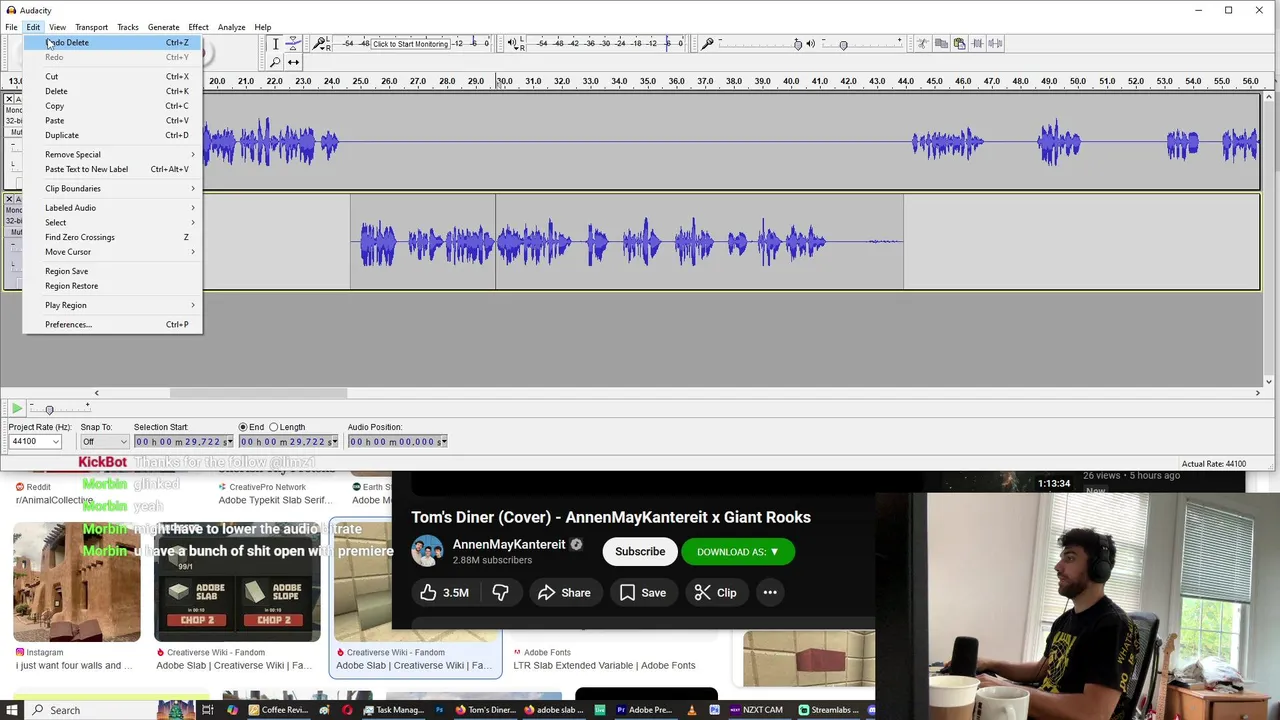Select the Length radio button

point(273,427)
